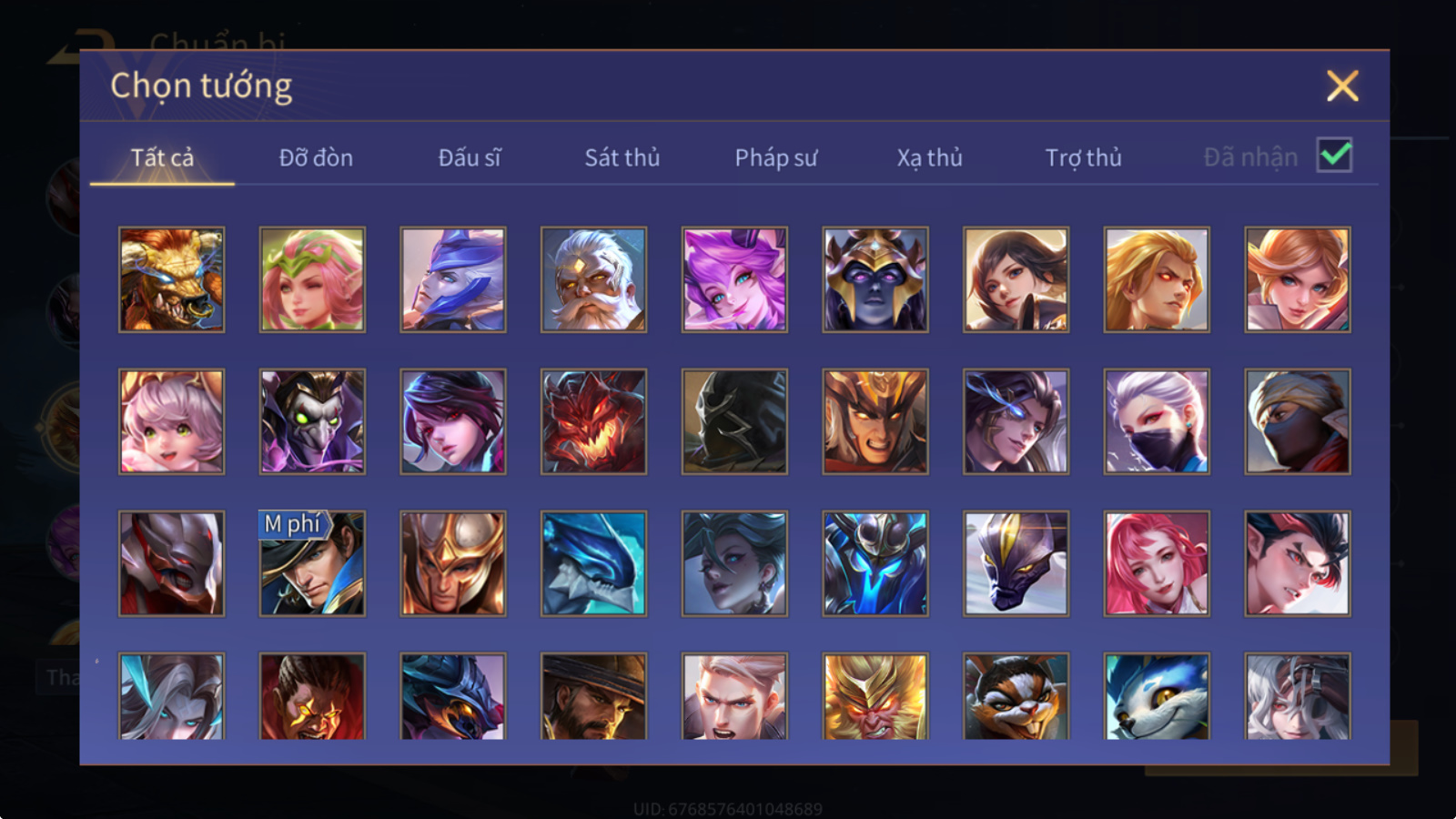Open the 'Sát thủ' tab
Image resolution: width=1456 pixels, height=819 pixels.
tap(622, 157)
